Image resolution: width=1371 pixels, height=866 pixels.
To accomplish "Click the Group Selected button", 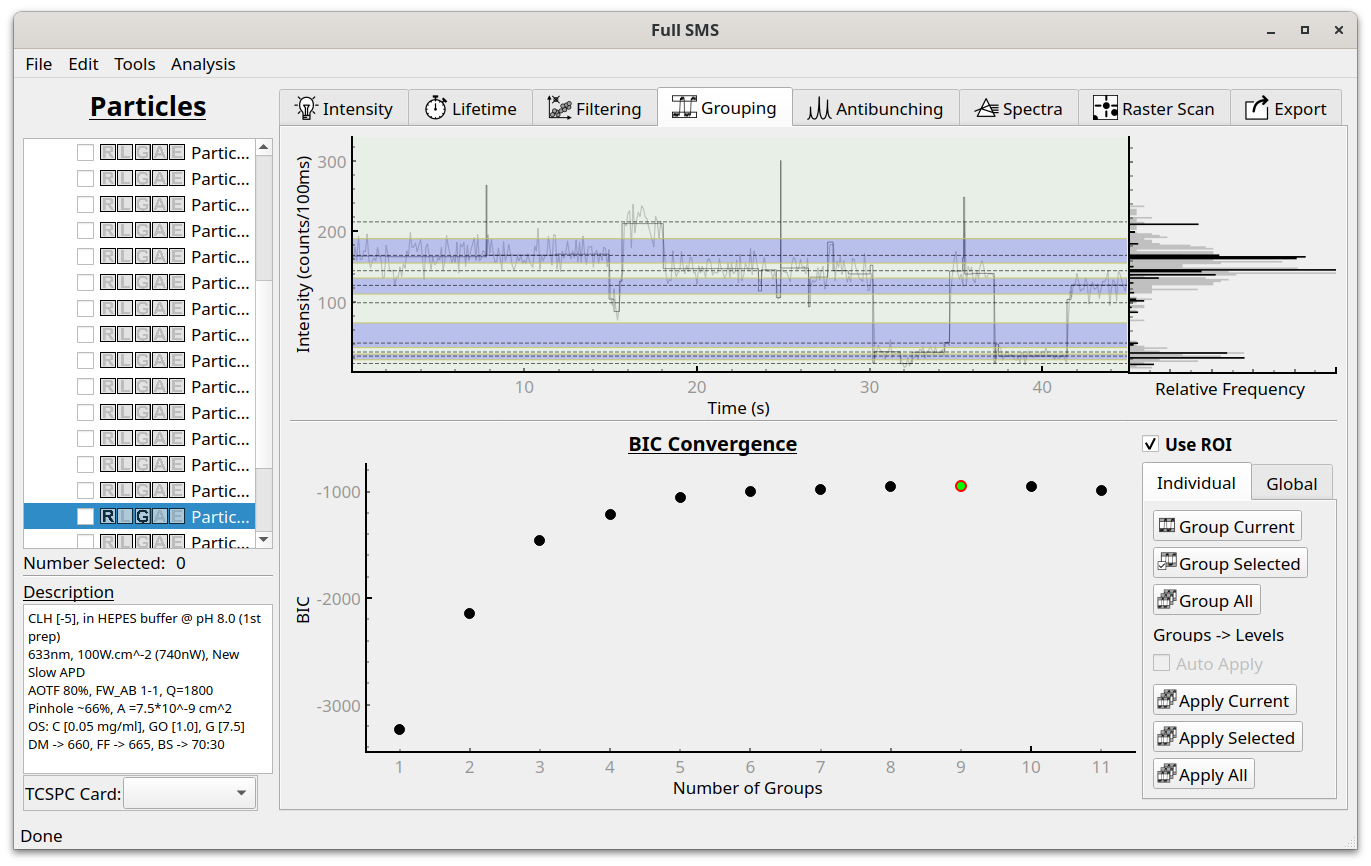I will [1229, 564].
